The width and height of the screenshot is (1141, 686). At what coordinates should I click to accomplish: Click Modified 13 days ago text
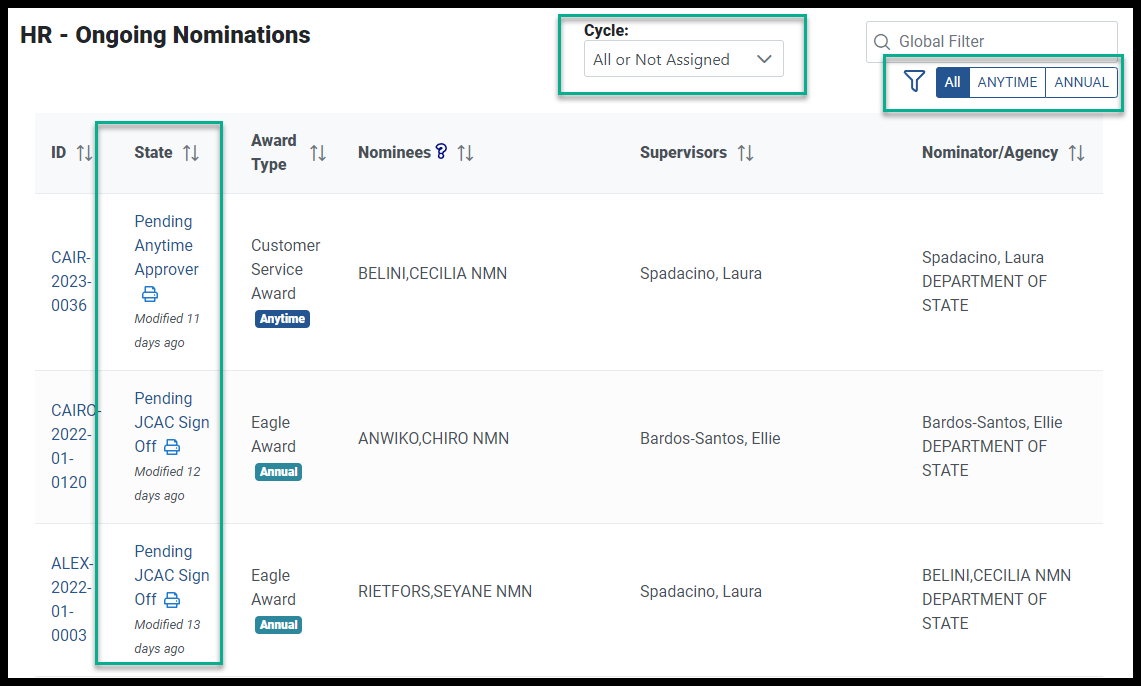(167, 636)
